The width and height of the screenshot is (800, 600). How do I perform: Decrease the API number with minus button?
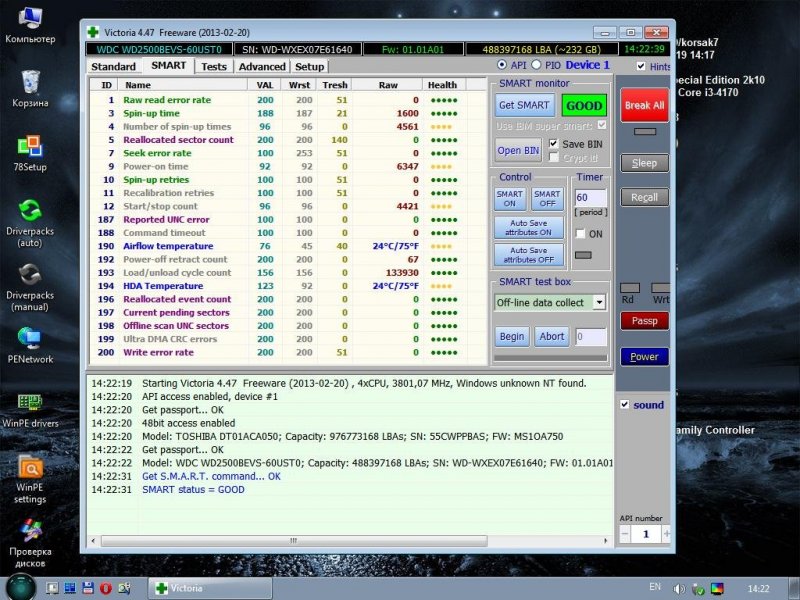tap(624, 535)
